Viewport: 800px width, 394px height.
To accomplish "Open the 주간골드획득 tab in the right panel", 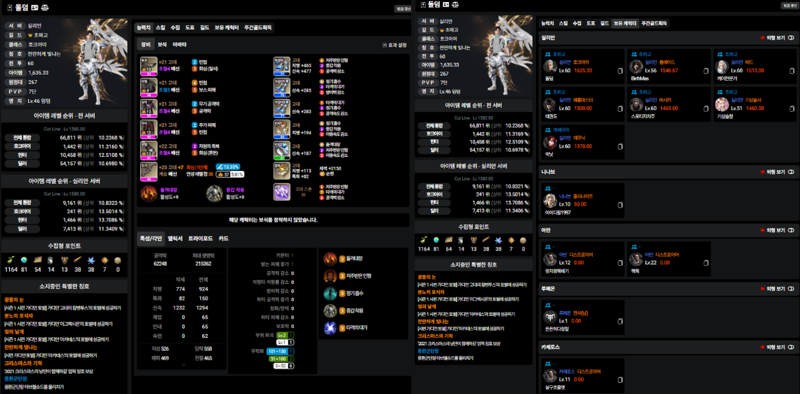I will coord(654,23).
